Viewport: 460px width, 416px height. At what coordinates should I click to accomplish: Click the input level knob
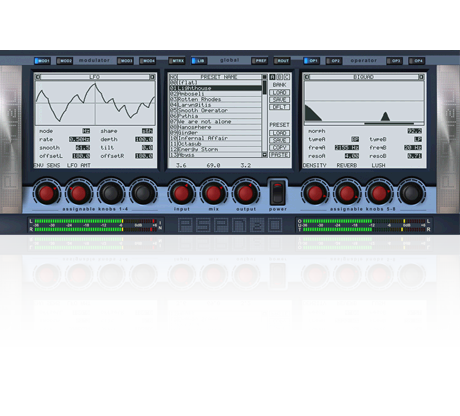pyautogui.click(x=181, y=193)
